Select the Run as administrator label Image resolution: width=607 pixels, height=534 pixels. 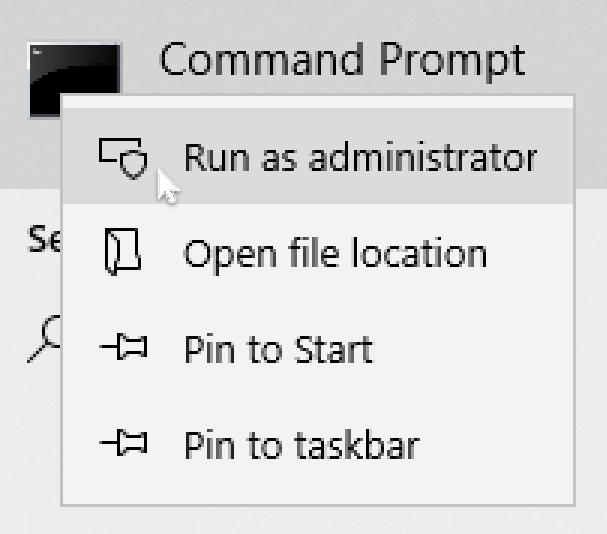(360, 157)
